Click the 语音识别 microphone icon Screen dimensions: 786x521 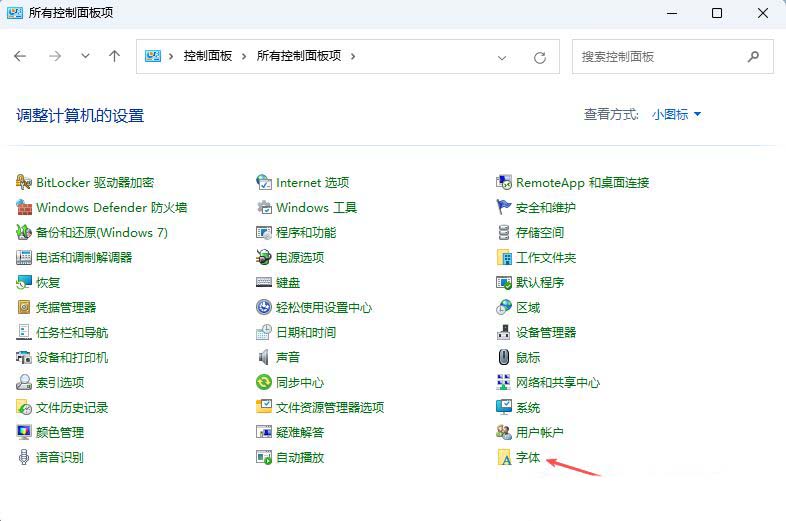(x=24, y=457)
